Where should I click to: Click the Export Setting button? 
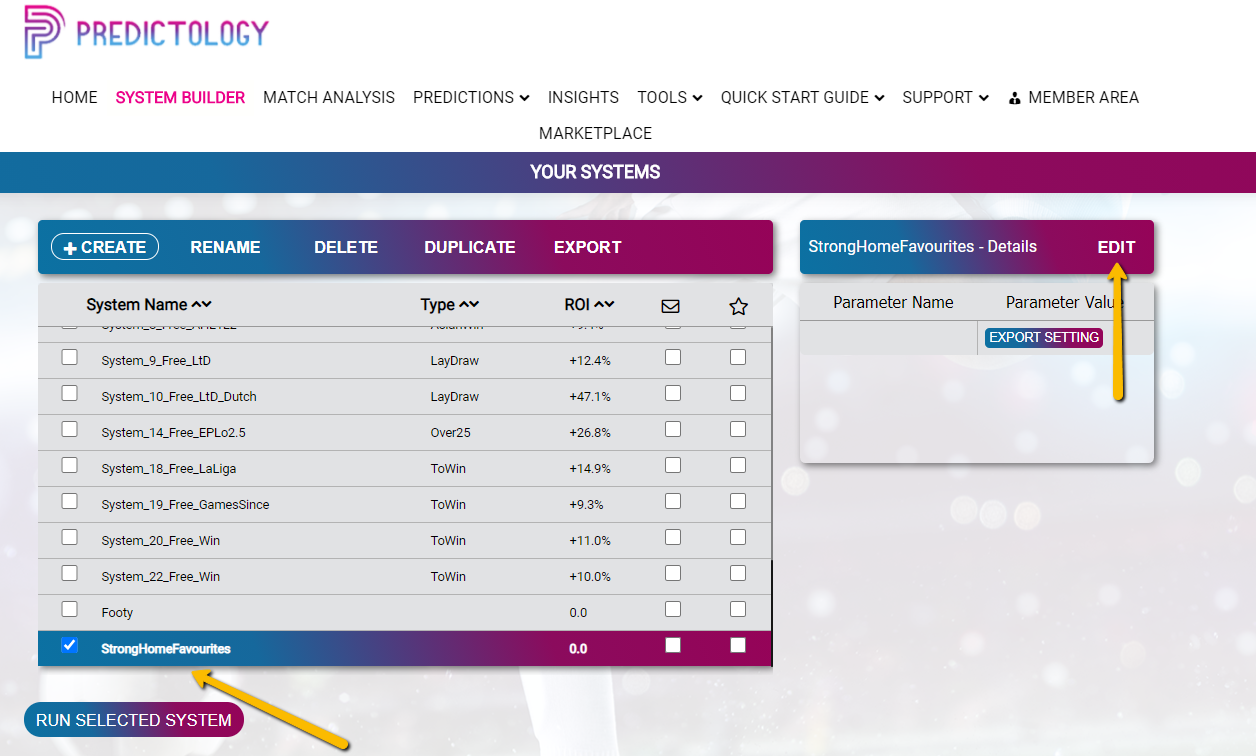click(1044, 338)
